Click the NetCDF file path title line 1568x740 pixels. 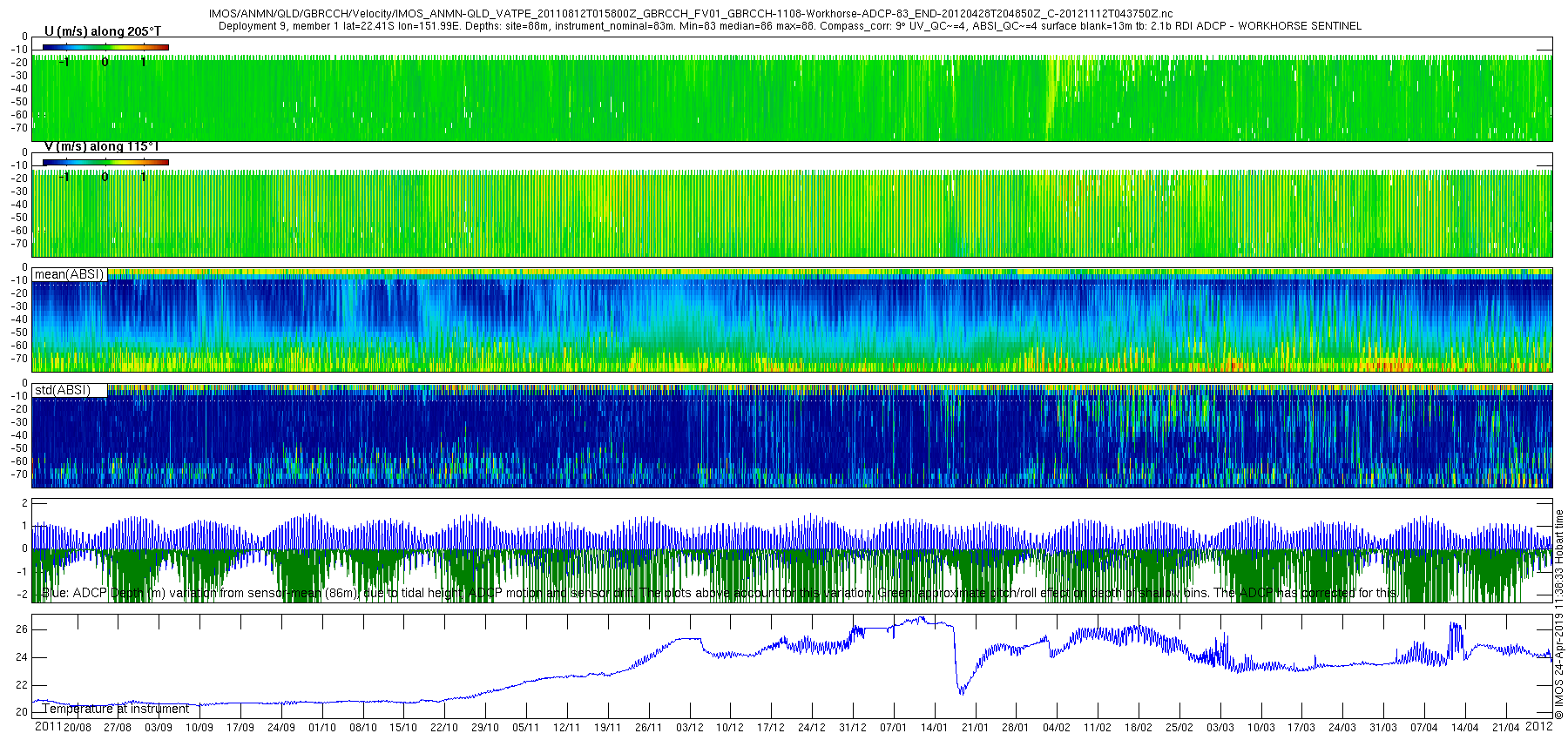pos(690,14)
